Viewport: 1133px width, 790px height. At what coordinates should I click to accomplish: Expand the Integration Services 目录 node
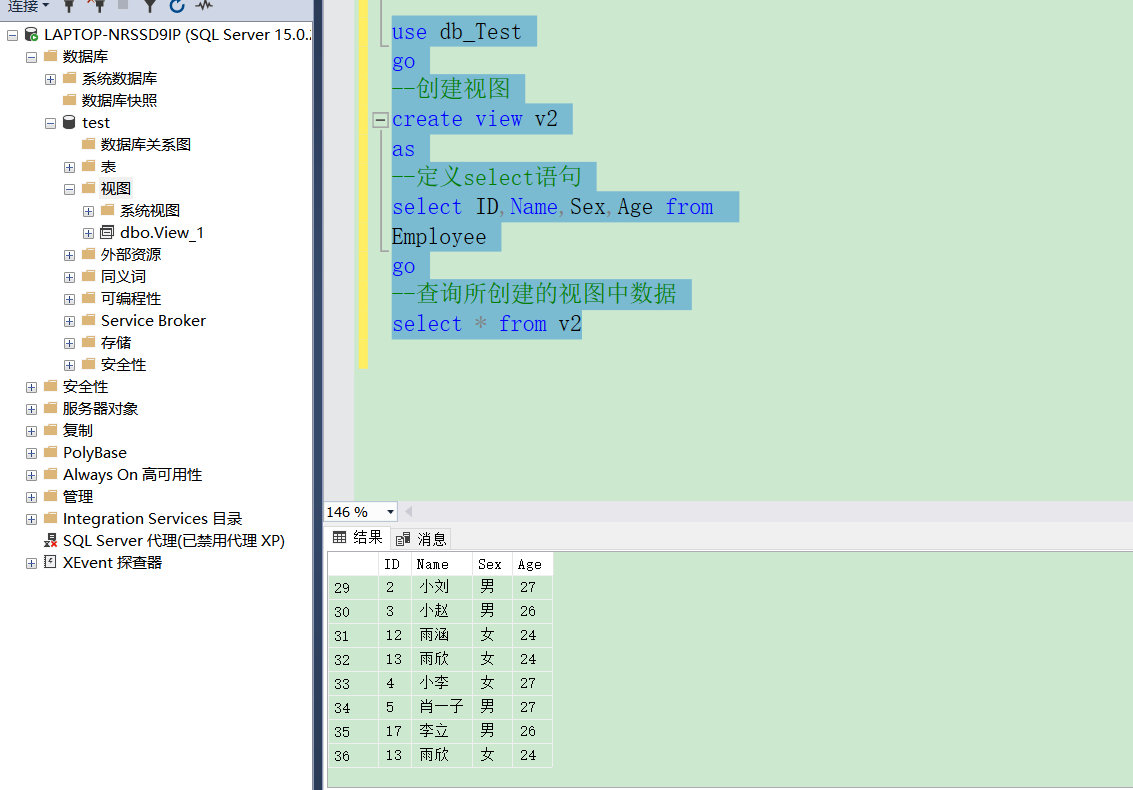click(x=31, y=520)
